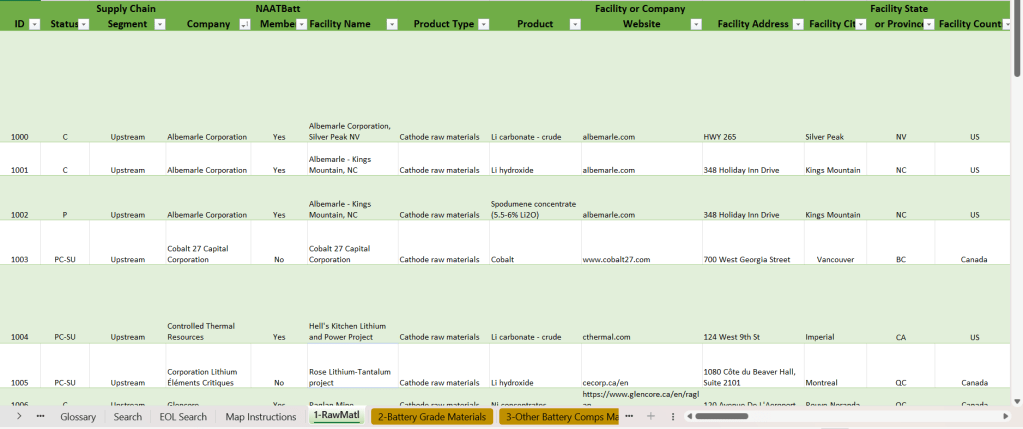
Task: Click the Product Type filter arrow
Action: (x=484, y=24)
